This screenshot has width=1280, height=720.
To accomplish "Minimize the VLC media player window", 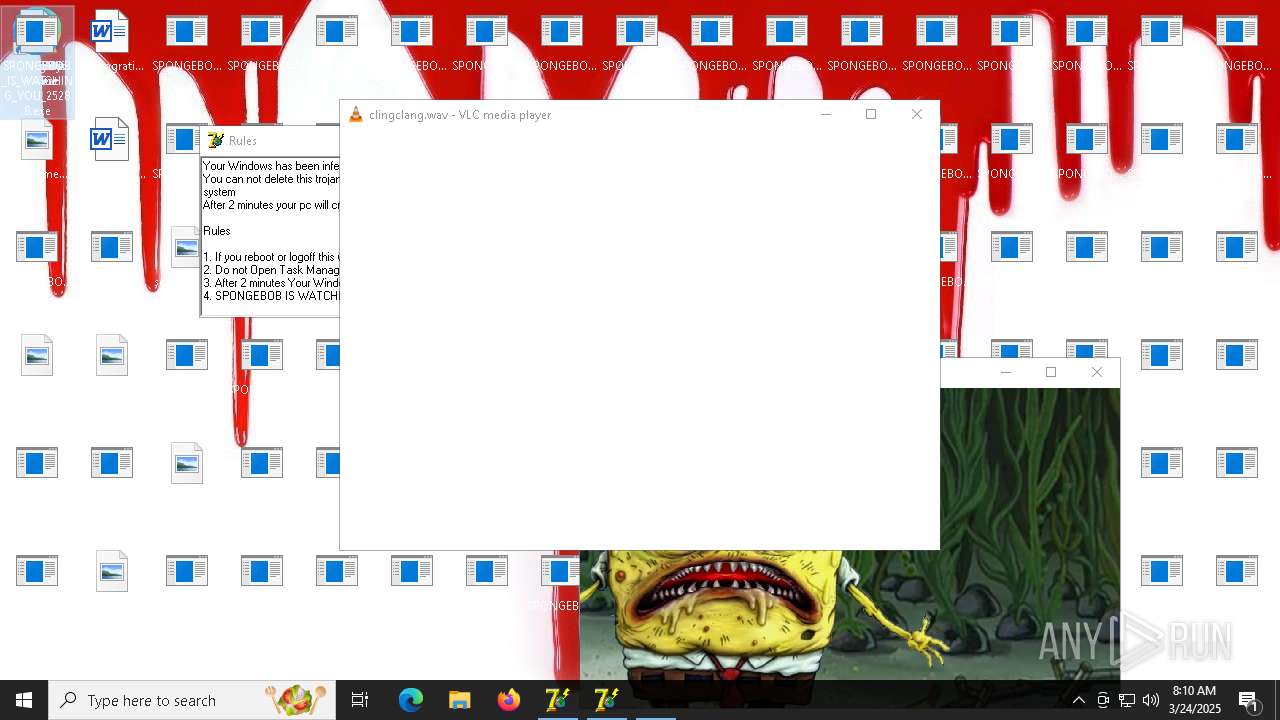I will coord(826,114).
